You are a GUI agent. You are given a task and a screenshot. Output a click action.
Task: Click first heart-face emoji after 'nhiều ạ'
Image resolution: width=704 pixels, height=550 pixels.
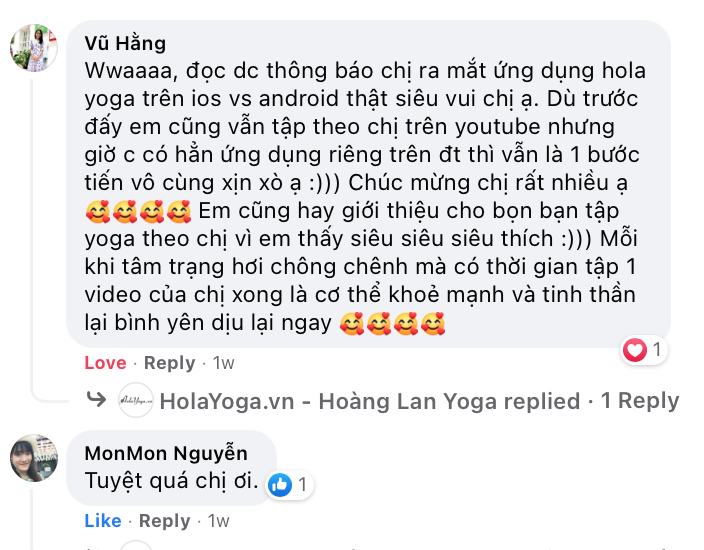tap(97, 211)
